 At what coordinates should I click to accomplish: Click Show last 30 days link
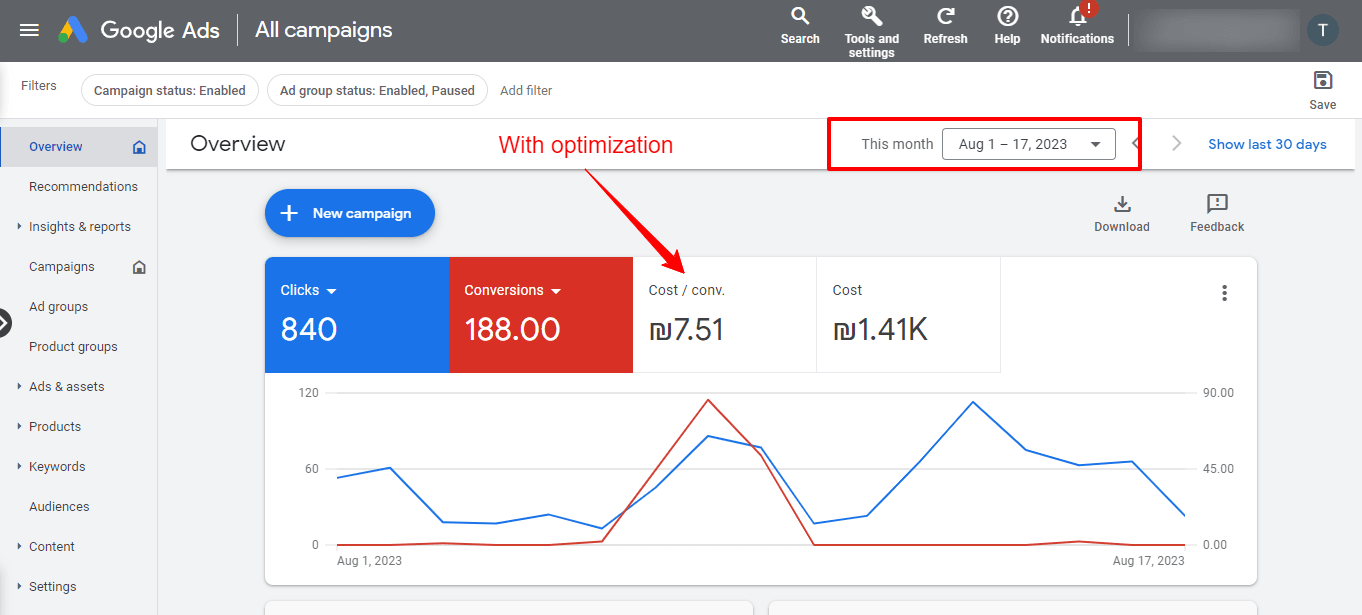click(1267, 144)
